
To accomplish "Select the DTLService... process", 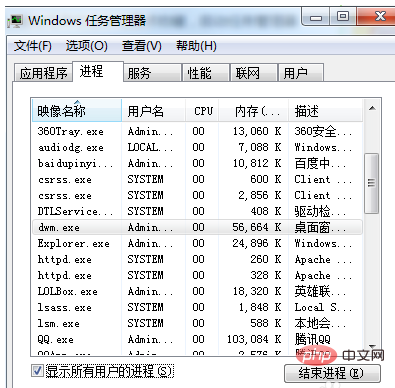I will click(x=197, y=211).
